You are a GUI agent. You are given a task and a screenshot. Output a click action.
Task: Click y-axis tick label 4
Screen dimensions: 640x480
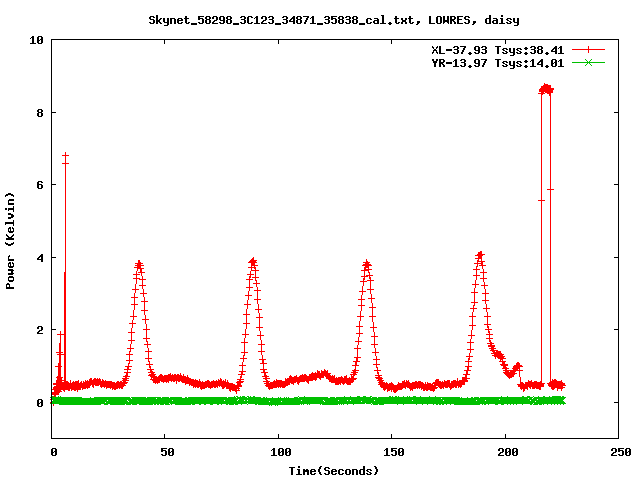point(40,258)
